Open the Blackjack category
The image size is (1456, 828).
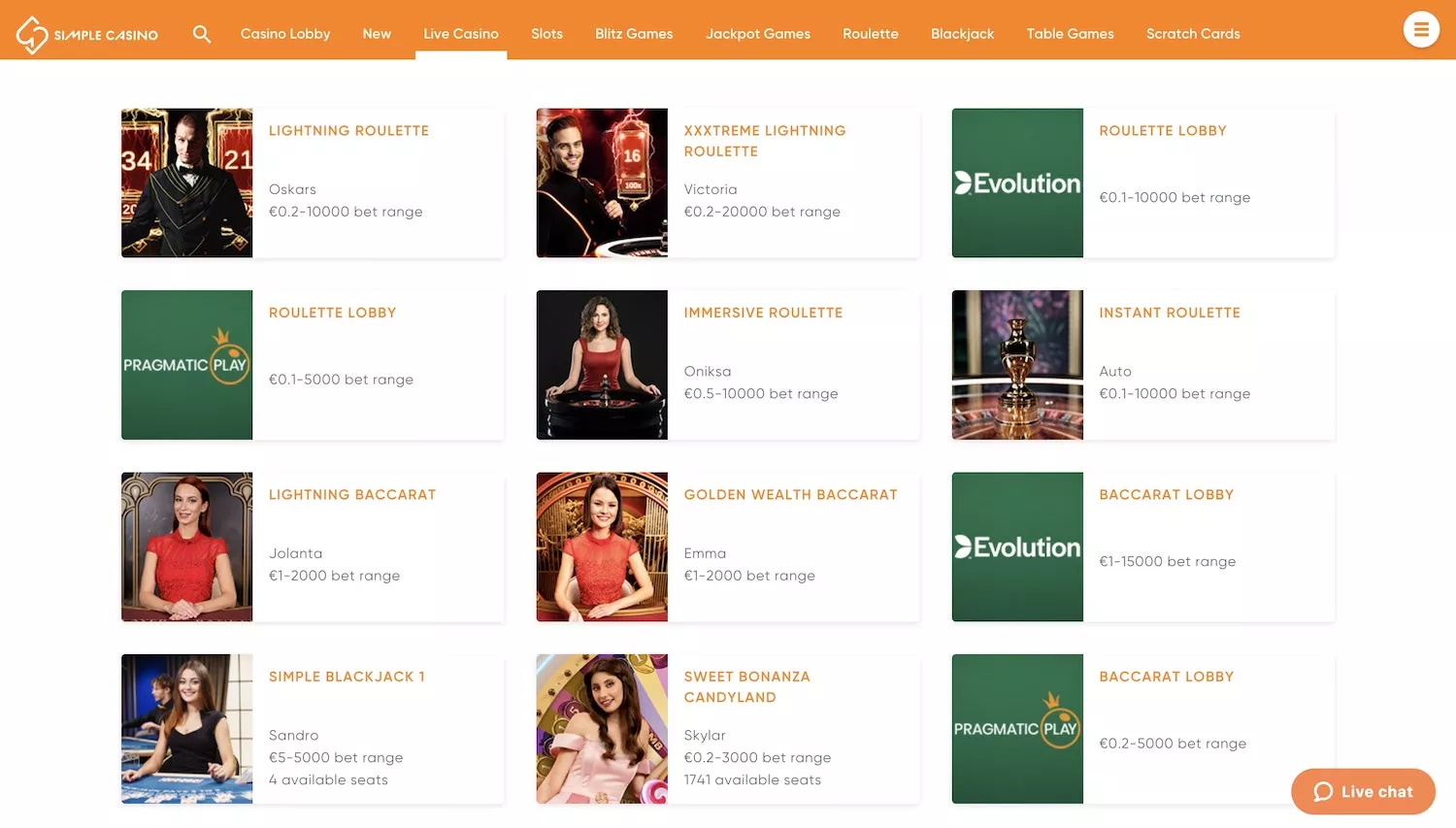[962, 34]
